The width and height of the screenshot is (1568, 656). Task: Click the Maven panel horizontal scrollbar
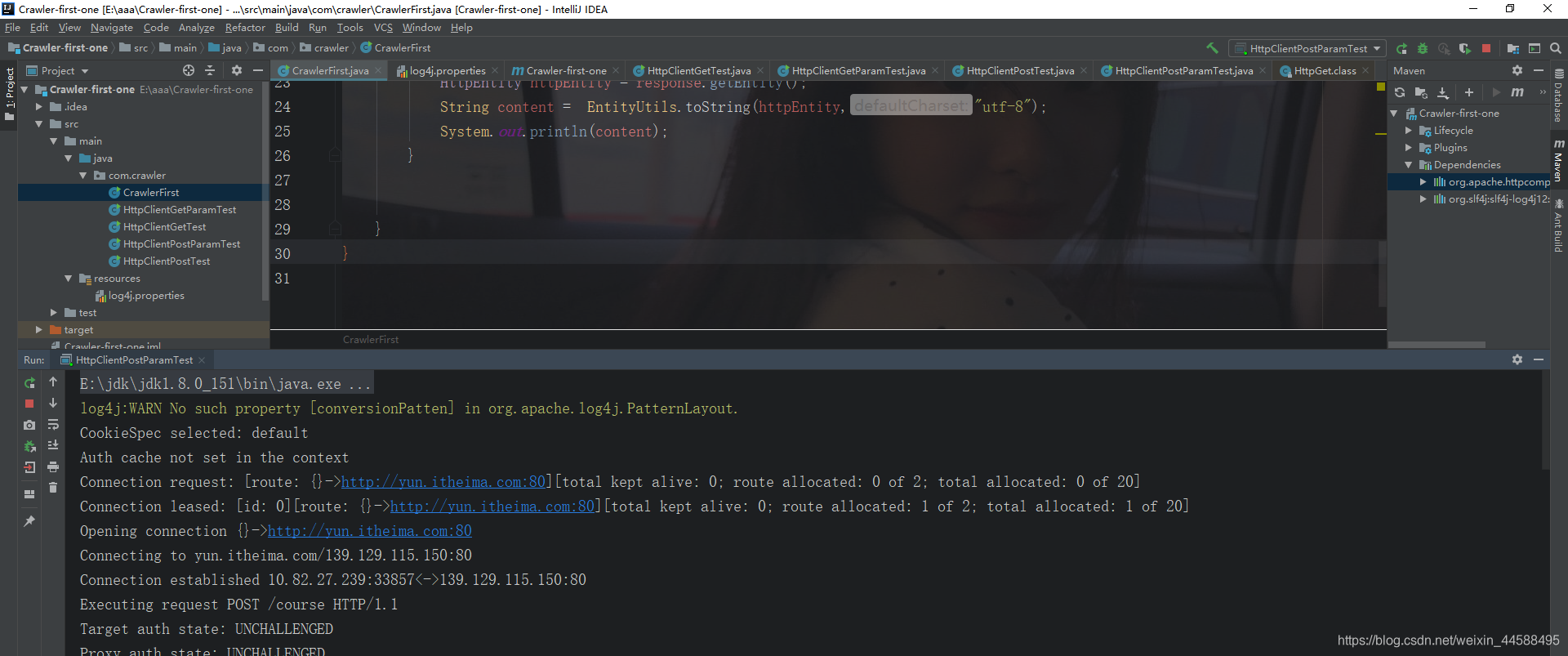(x=1437, y=345)
